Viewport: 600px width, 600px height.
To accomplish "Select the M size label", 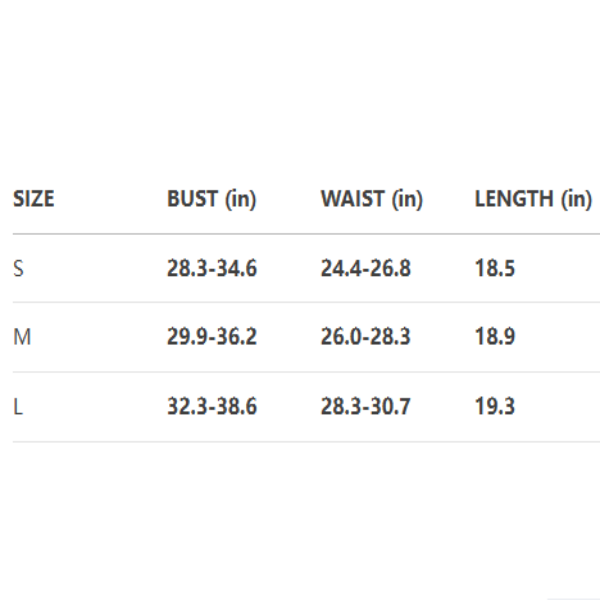I will pos(21,337).
